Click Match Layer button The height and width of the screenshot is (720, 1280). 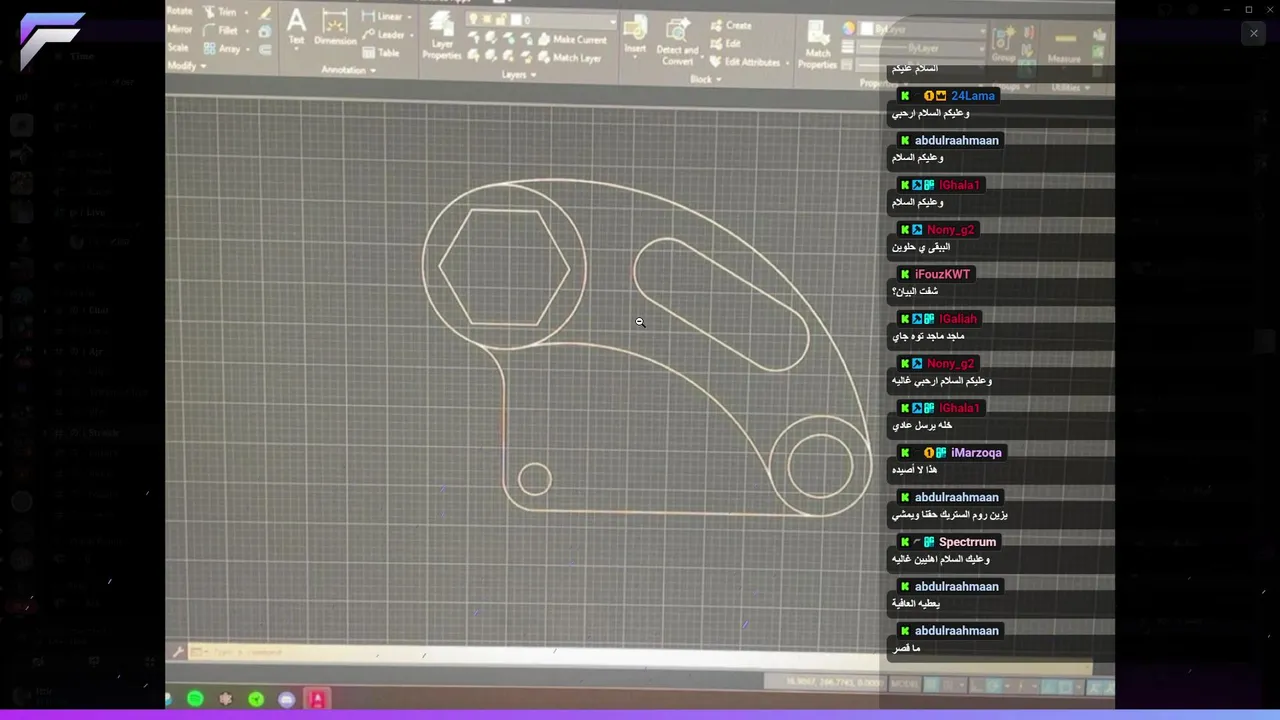point(568,58)
